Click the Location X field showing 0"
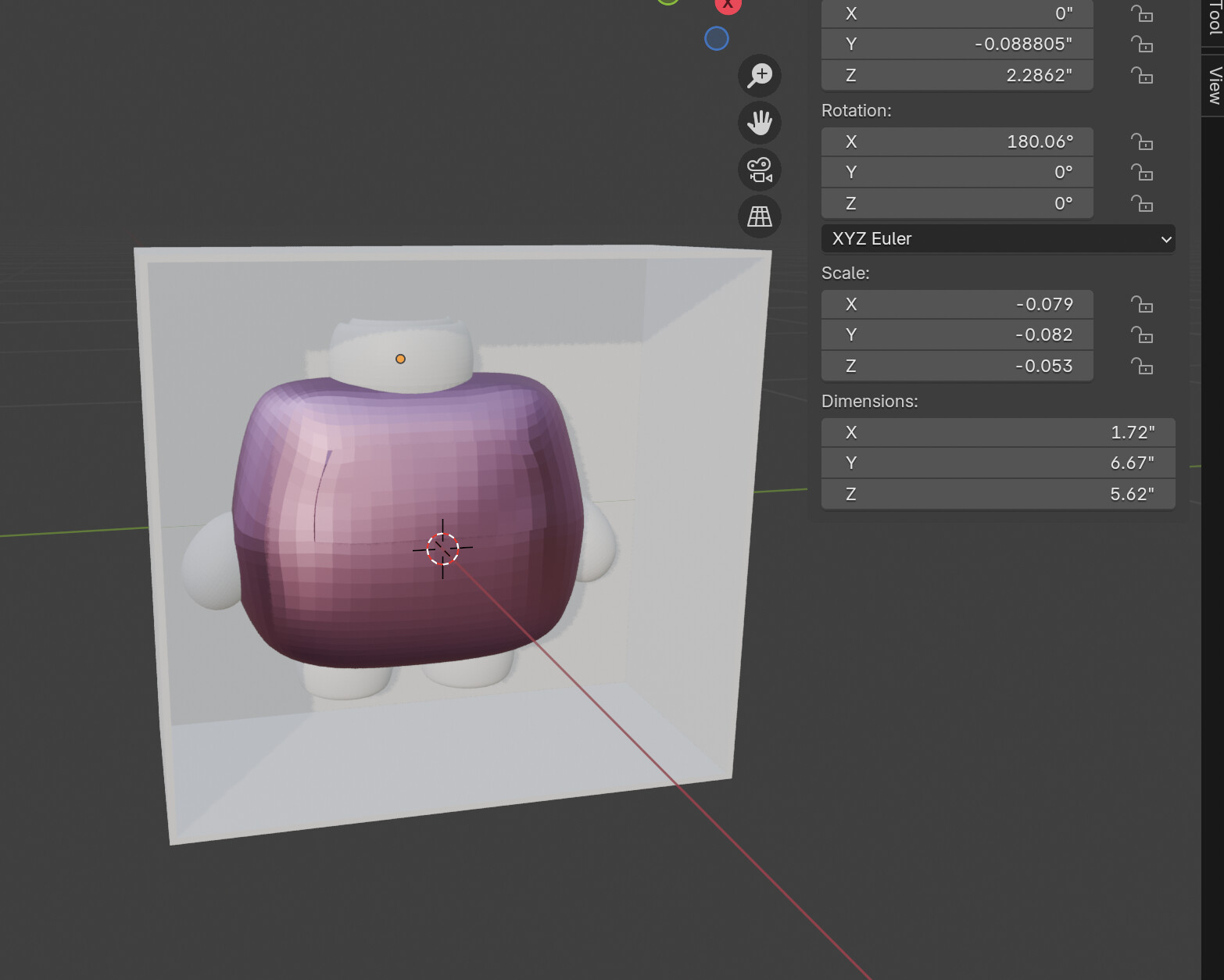This screenshot has height=980, width=1224. [957, 13]
